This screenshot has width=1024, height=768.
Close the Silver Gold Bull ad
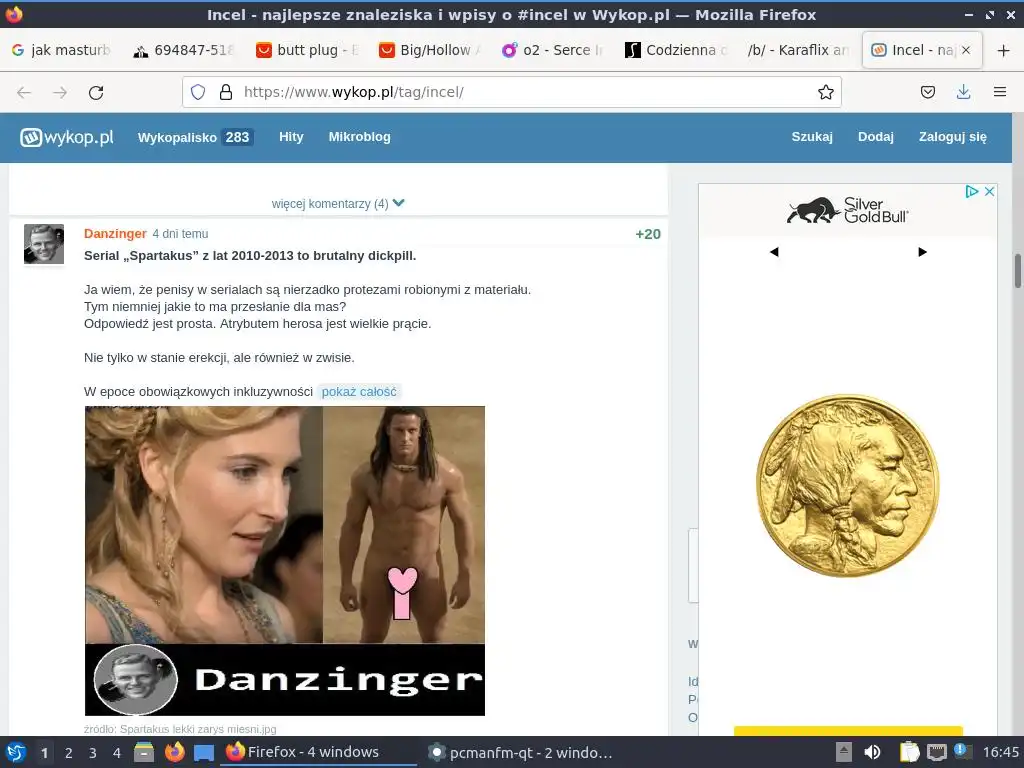989,191
